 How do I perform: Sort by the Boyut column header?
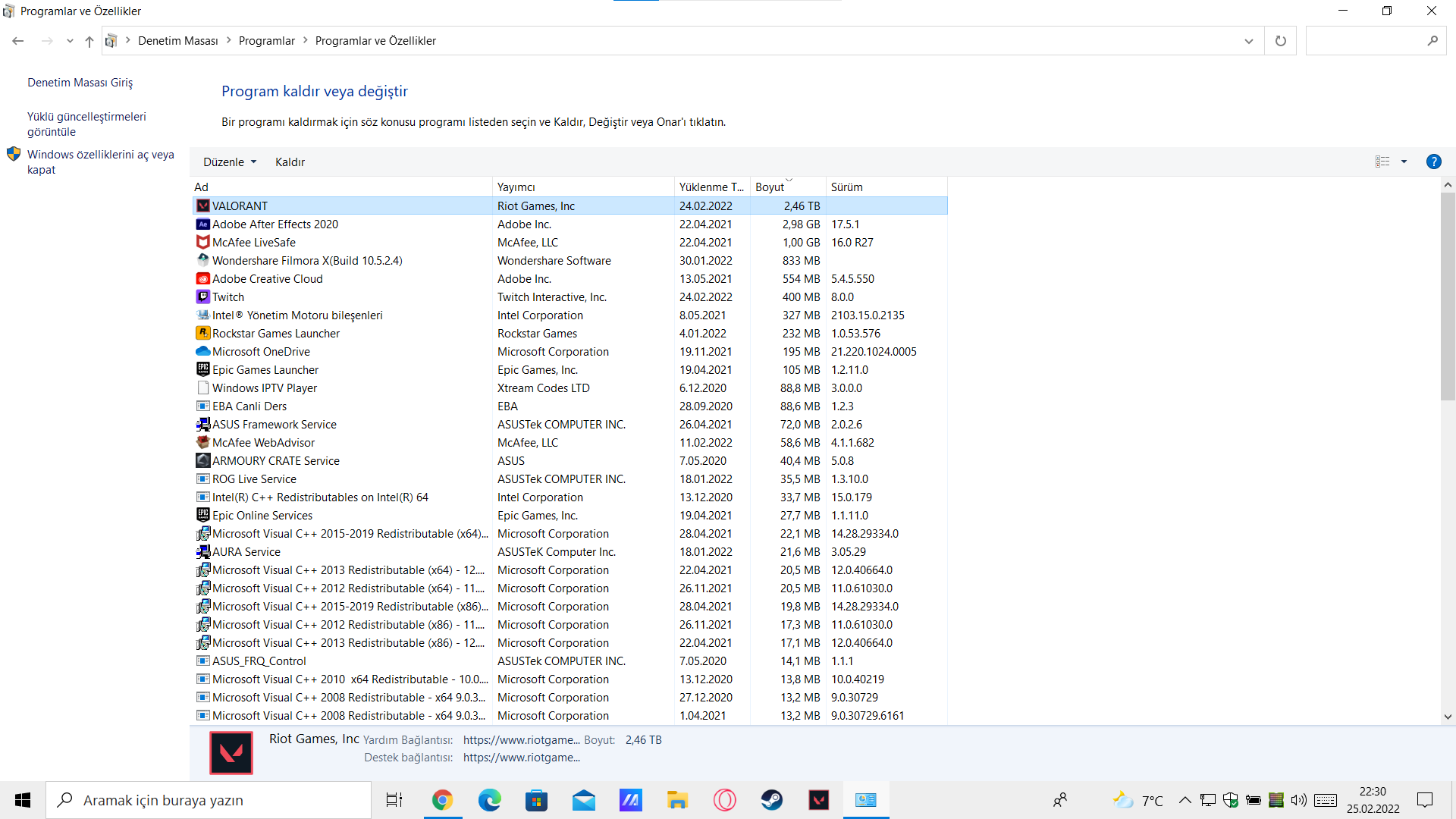(788, 187)
